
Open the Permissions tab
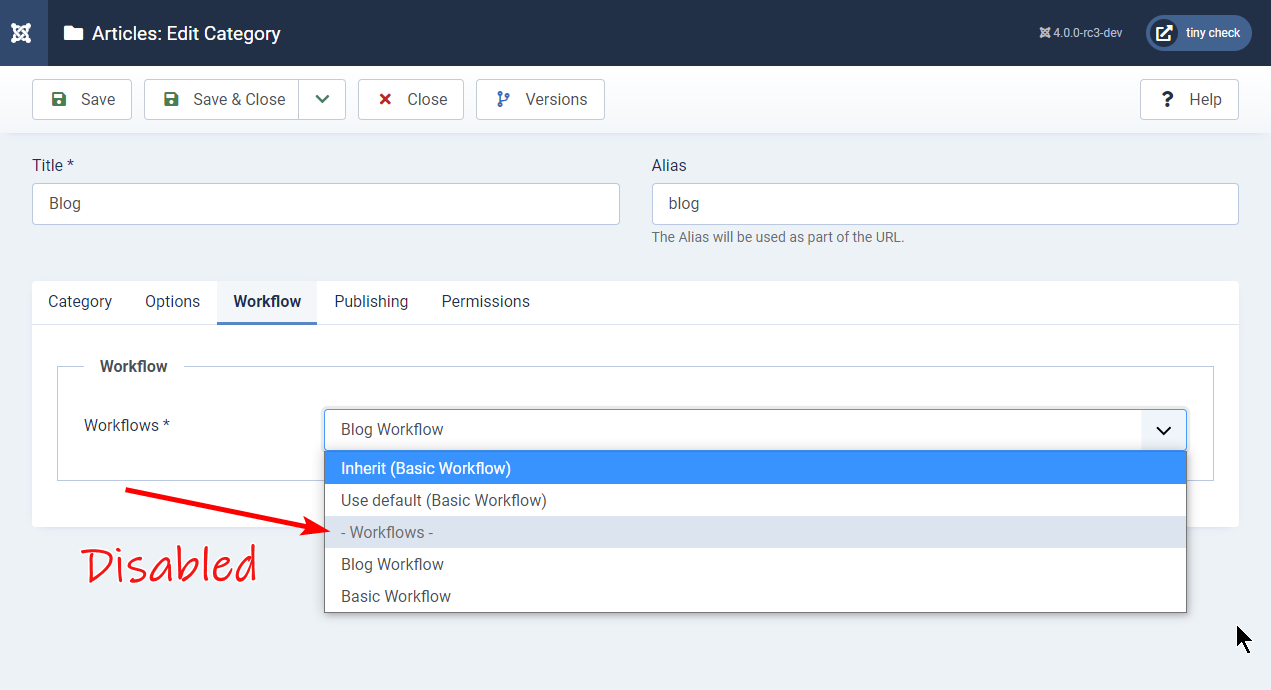(x=486, y=301)
